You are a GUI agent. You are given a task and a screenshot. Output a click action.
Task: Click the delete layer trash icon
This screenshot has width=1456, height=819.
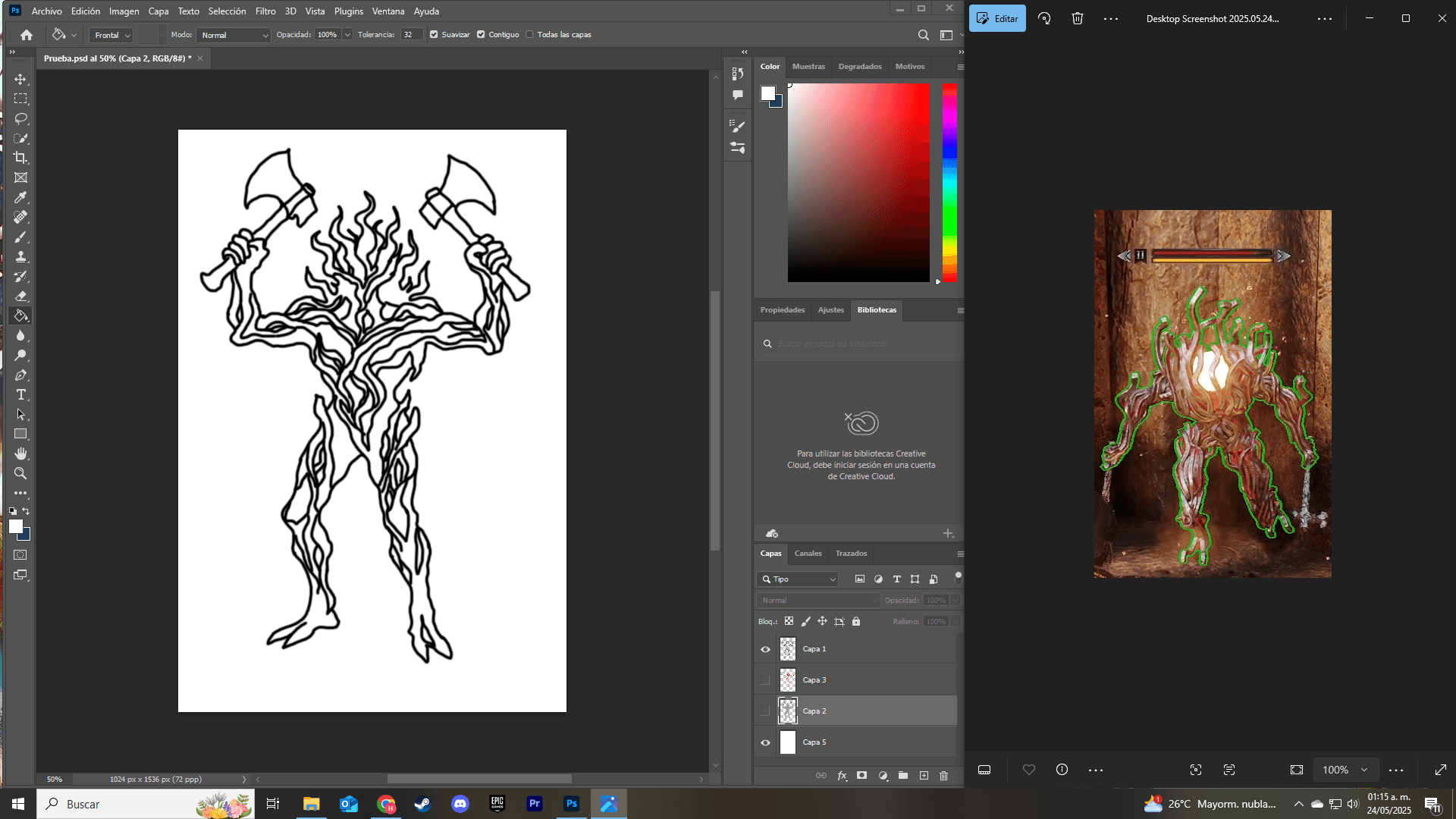point(943,776)
